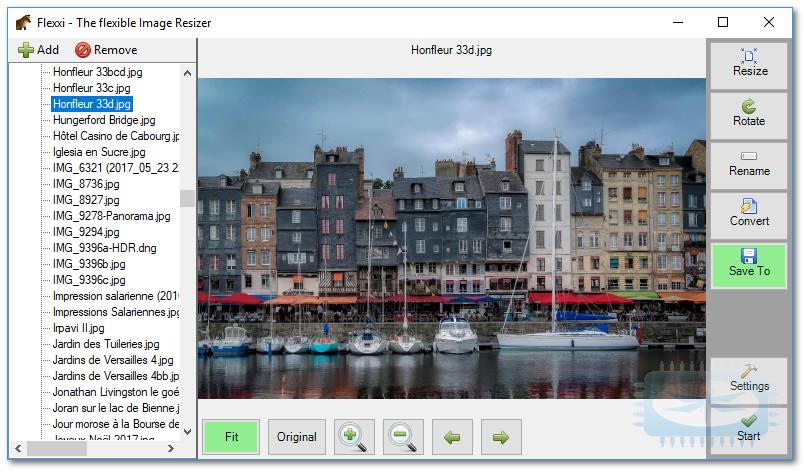Click the horizontal scrollbar thumb below file list
Screen dimensions: 804x471
point(56,448)
